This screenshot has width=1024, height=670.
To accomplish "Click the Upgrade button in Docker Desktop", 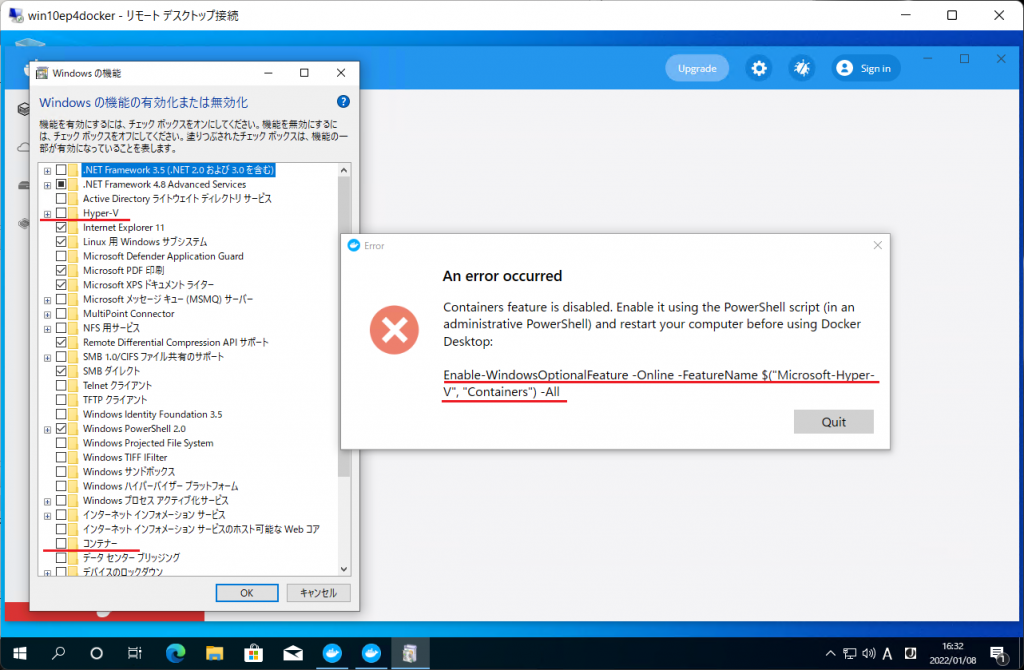I will coord(697,68).
